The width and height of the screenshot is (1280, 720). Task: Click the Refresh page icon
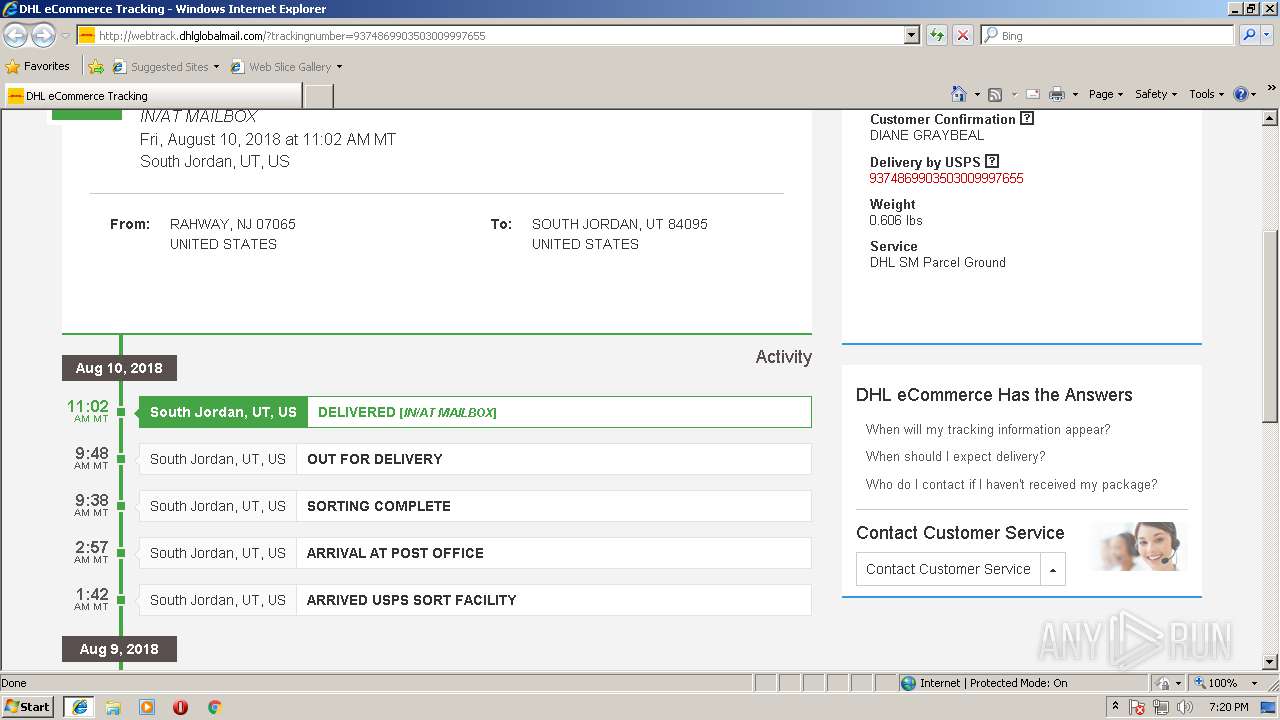[937, 35]
